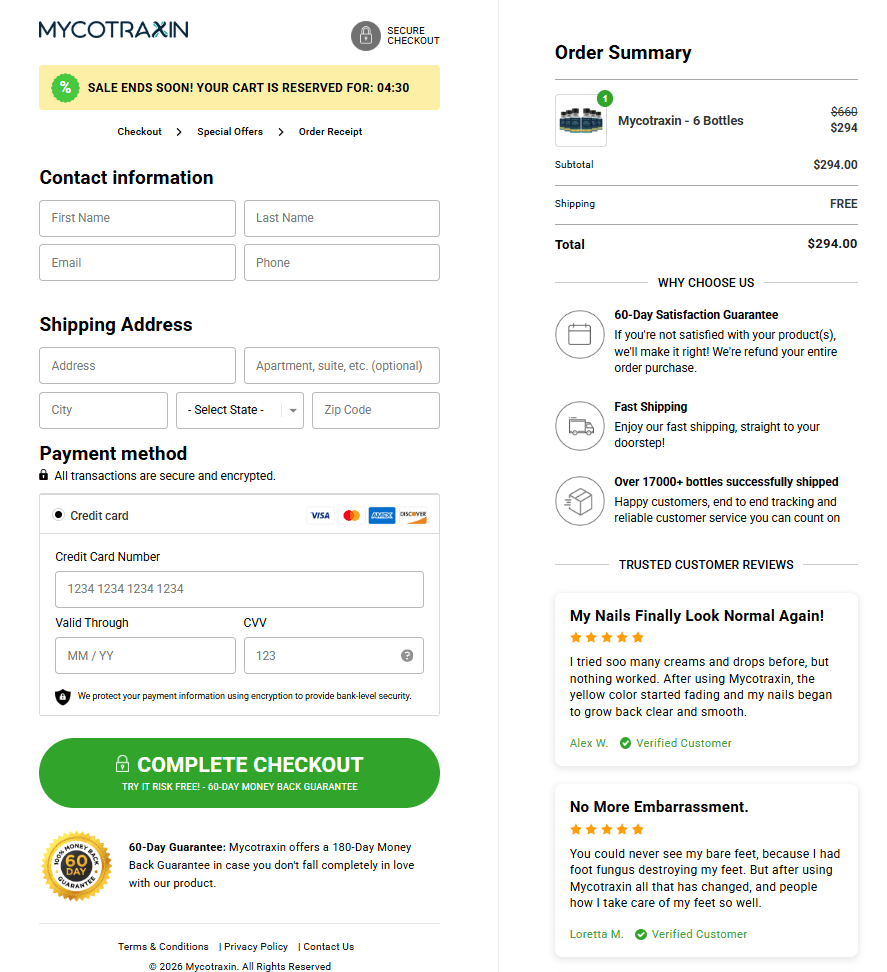Click the 60-Day Money Back Guarantee badge
Screen dimensions: 887x972
[x=77, y=866]
